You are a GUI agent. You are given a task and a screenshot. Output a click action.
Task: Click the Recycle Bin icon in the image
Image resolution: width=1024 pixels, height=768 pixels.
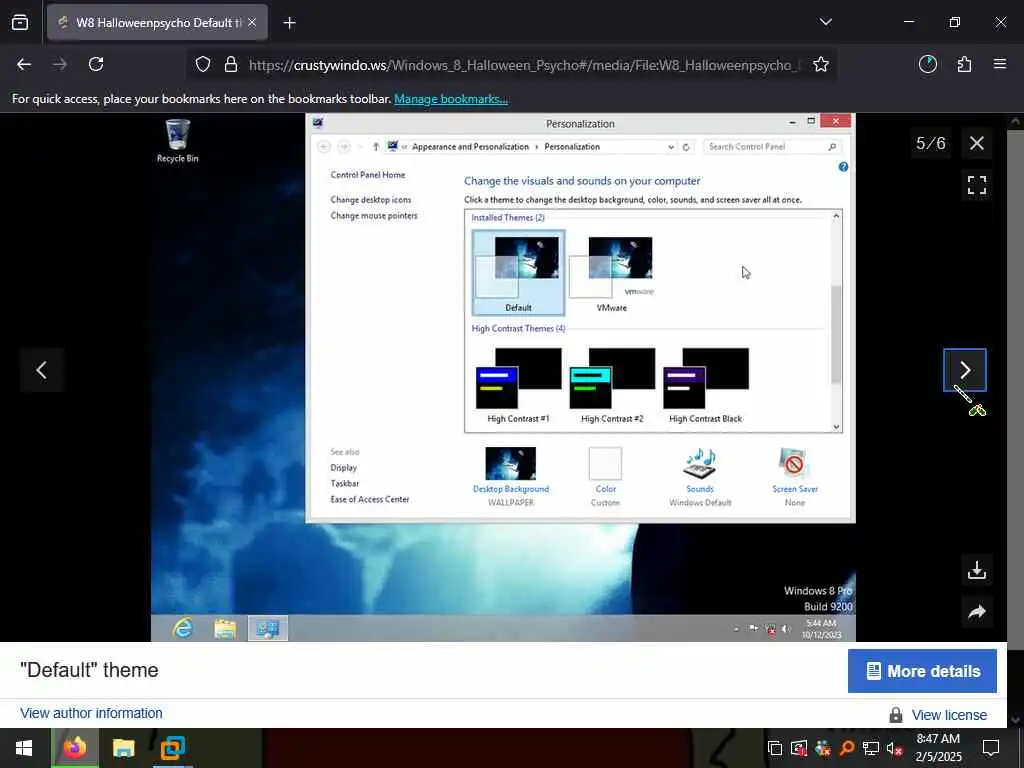(x=178, y=140)
